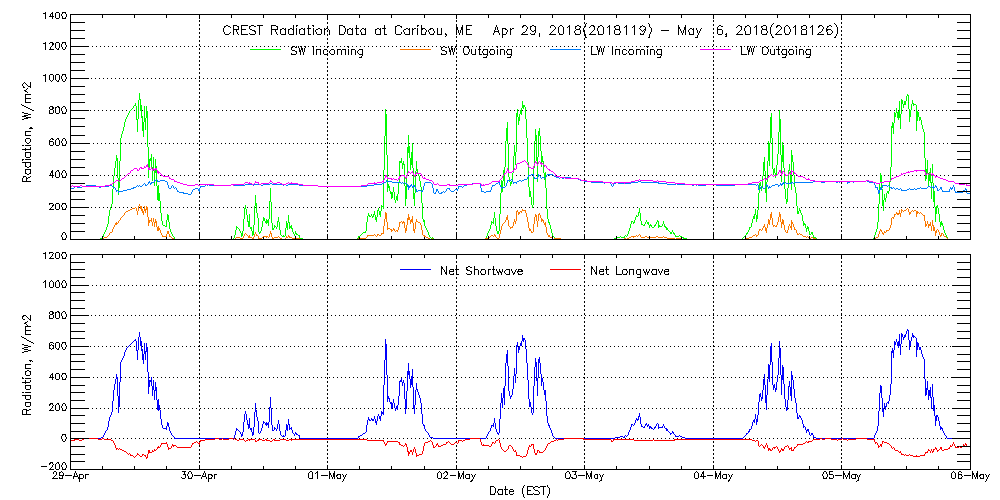Click the 02-May x-axis date label
The image size is (1000, 500).
coord(456,477)
